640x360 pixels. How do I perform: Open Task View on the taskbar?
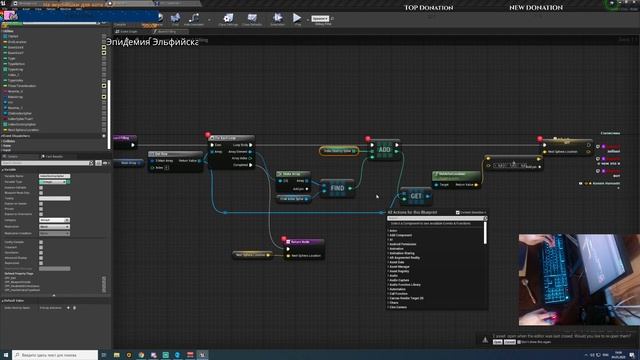point(104,355)
